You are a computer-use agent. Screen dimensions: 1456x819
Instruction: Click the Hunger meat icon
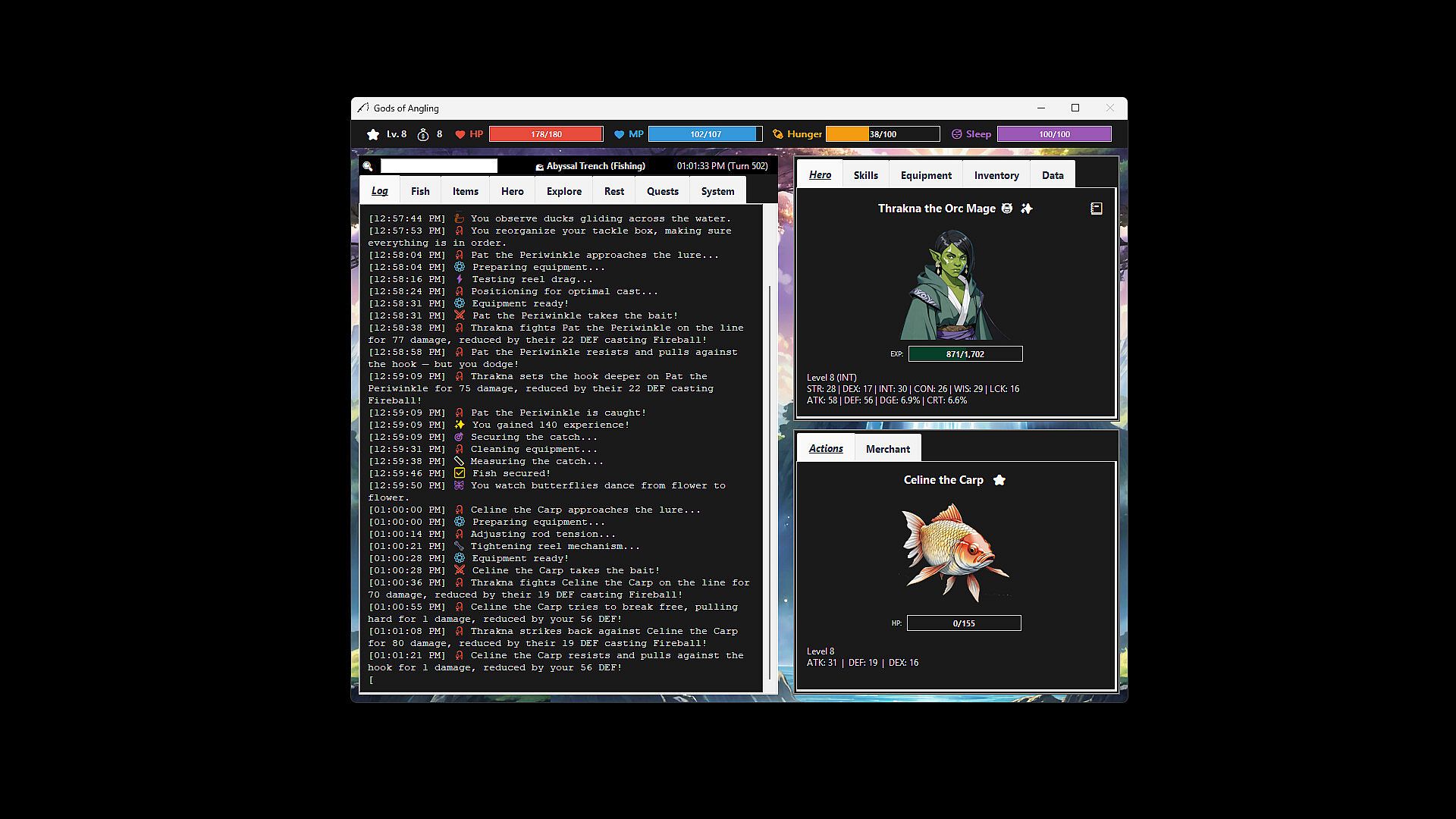coord(778,134)
